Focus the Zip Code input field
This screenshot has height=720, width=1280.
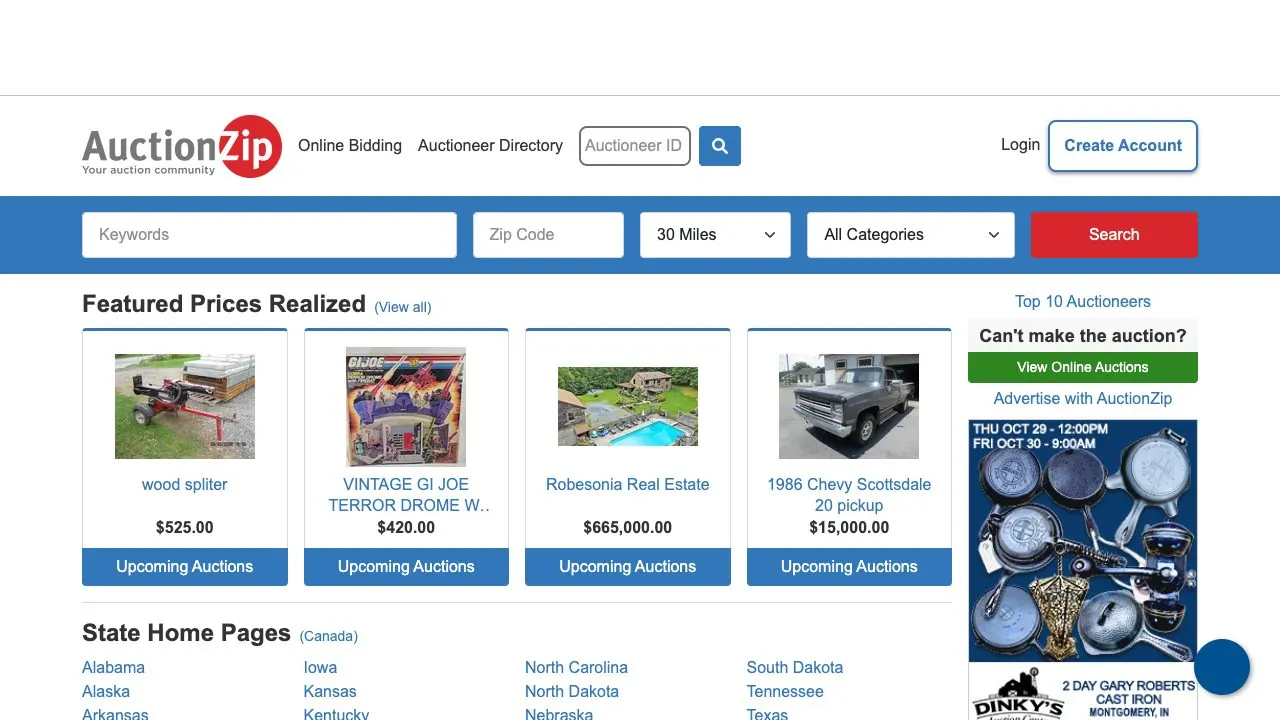[x=548, y=235]
